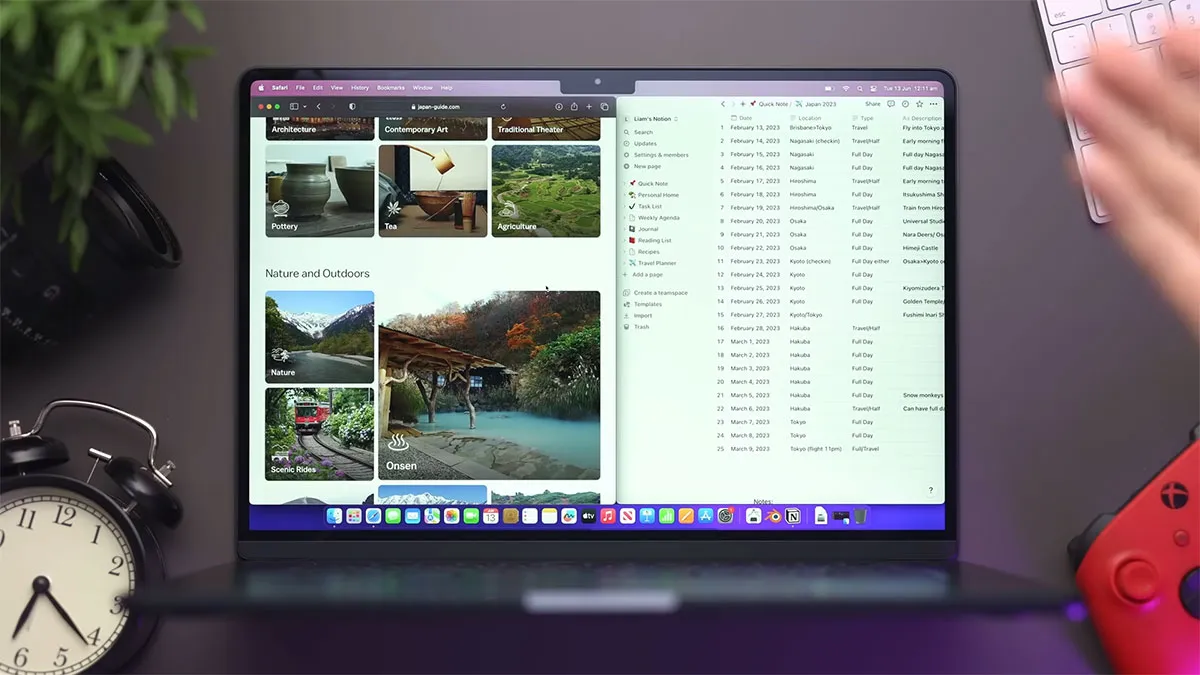1200x675 pixels.
Task: Click the Notion help question mark button
Action: 931,490
